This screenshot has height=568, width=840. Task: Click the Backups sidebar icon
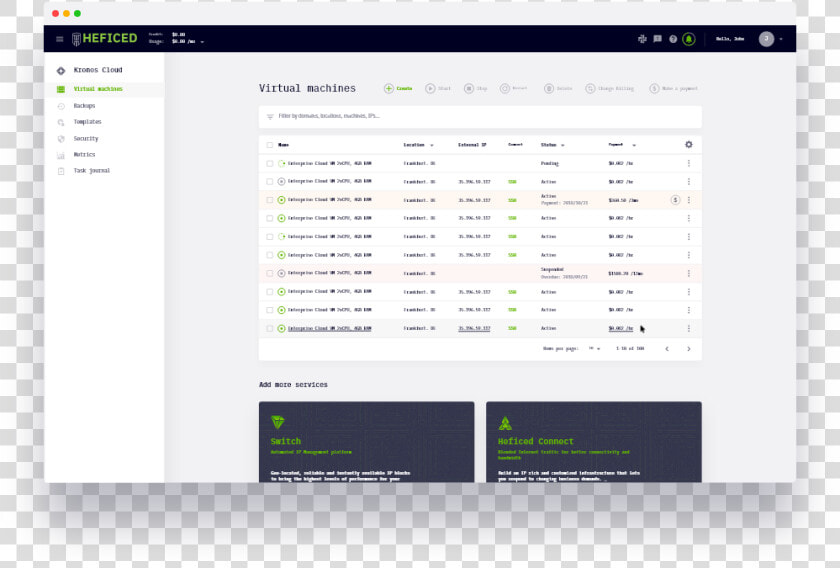(x=61, y=106)
